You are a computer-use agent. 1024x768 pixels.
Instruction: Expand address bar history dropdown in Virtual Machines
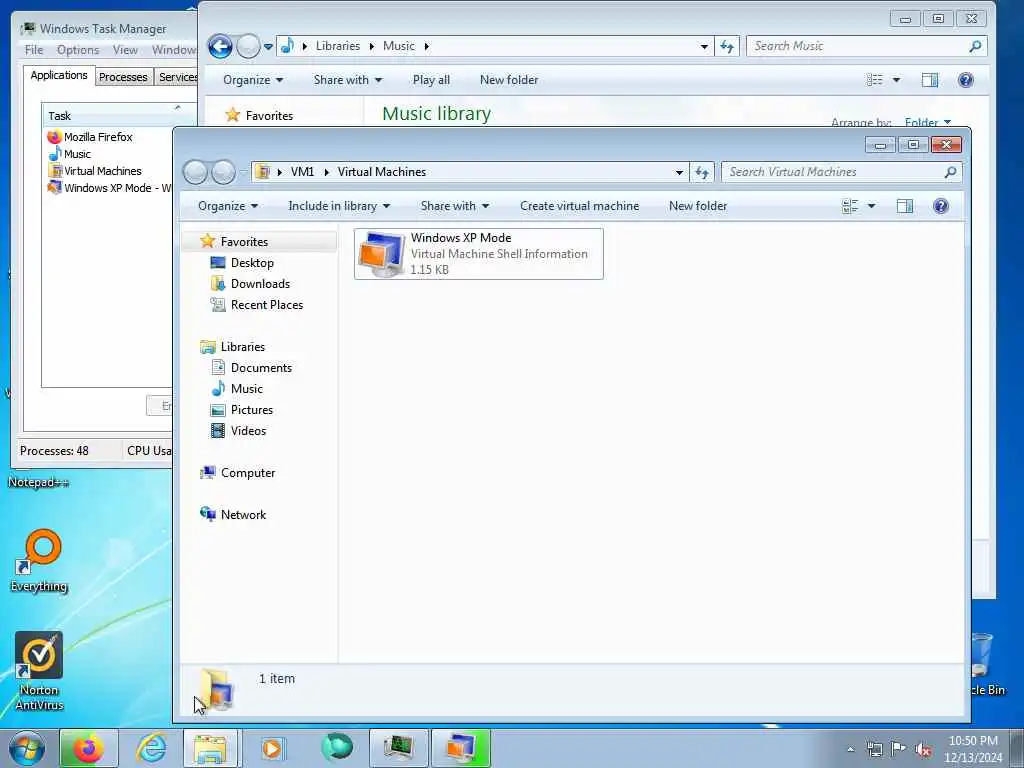point(679,172)
